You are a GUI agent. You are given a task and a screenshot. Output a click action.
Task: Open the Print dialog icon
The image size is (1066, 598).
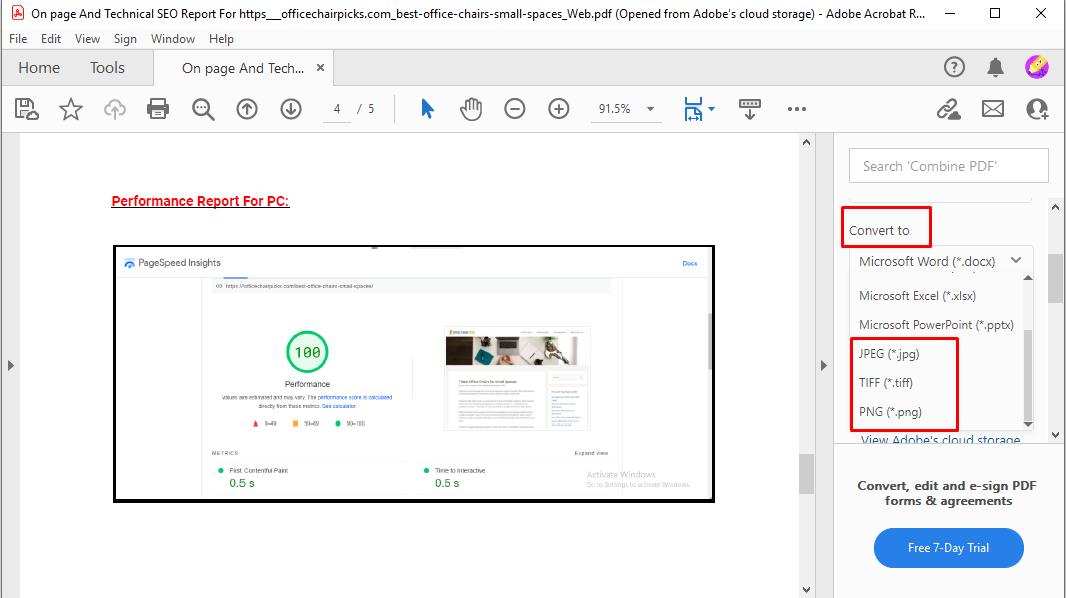click(x=158, y=108)
